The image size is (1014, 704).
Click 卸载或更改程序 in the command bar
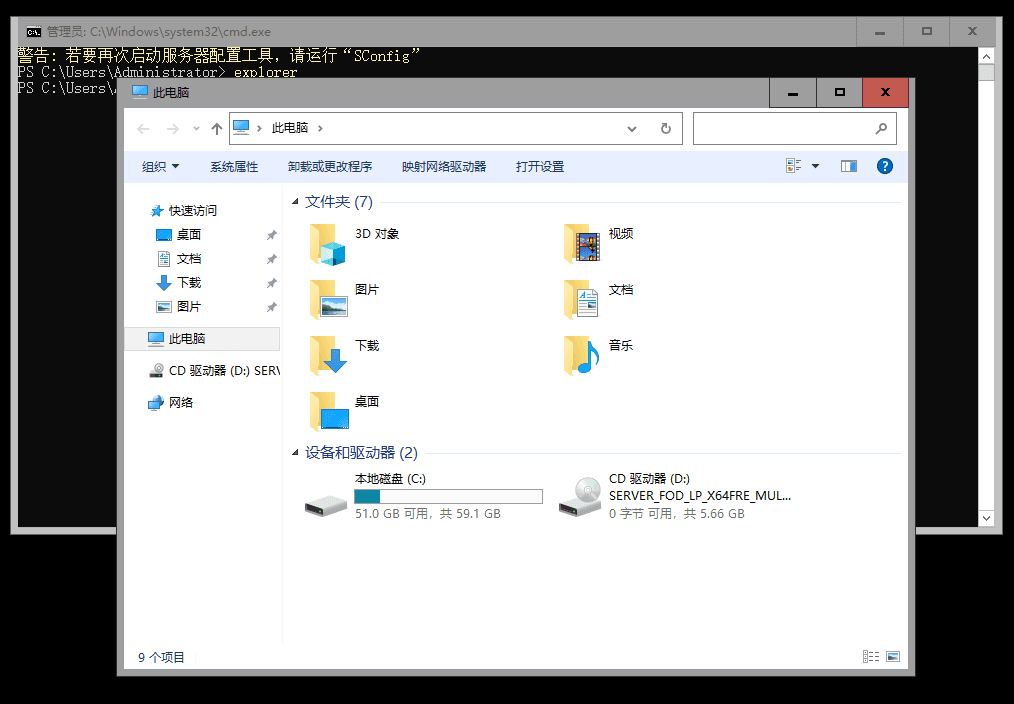(330, 167)
